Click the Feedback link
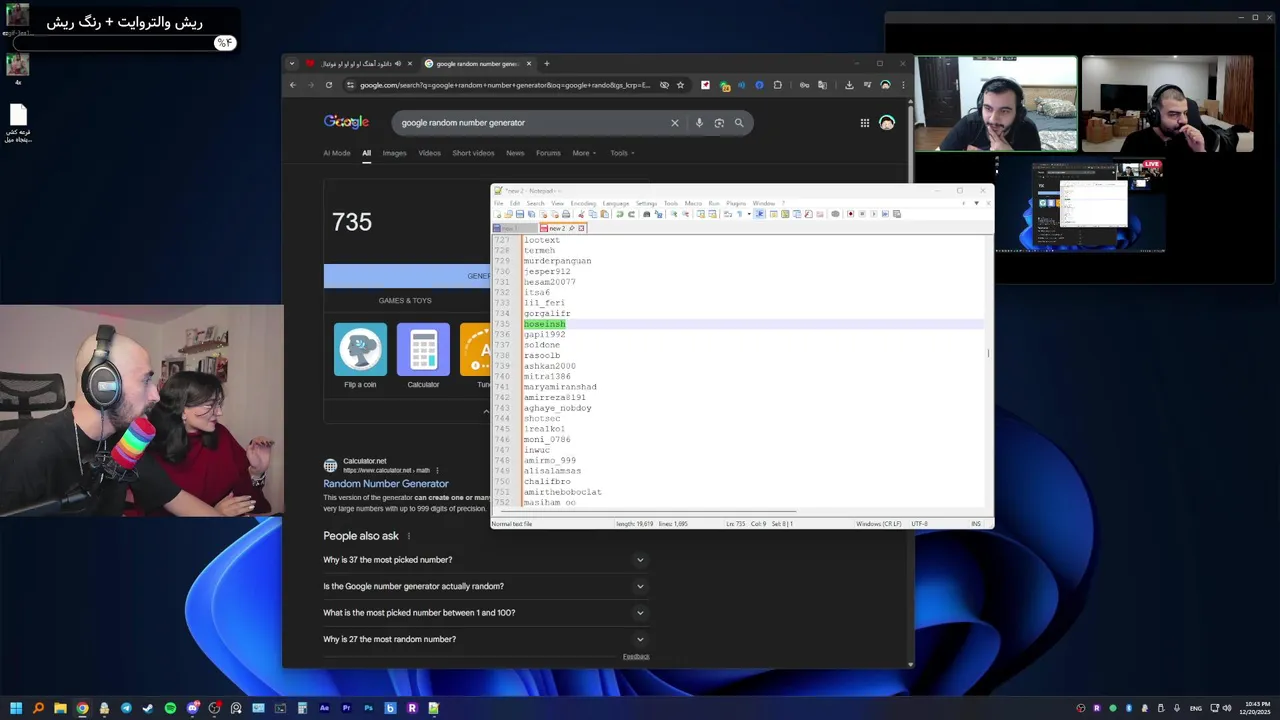Viewport: 1280px width, 720px height. click(636, 656)
